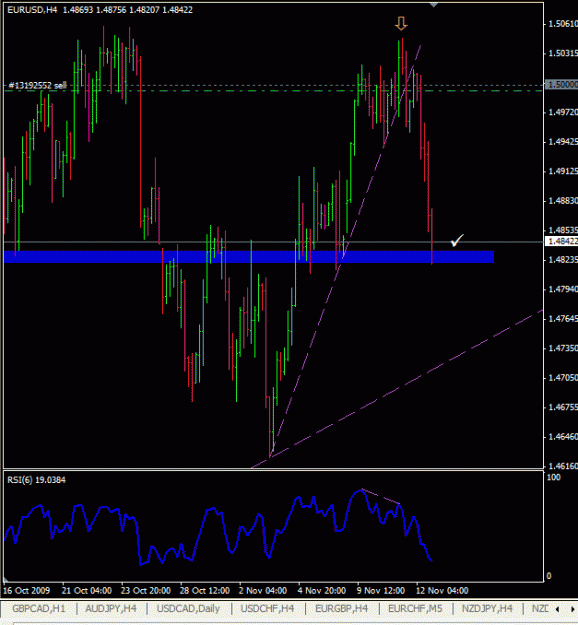Click the 1.47645 price scale value
The width and height of the screenshot is (578, 625).
[563, 319]
